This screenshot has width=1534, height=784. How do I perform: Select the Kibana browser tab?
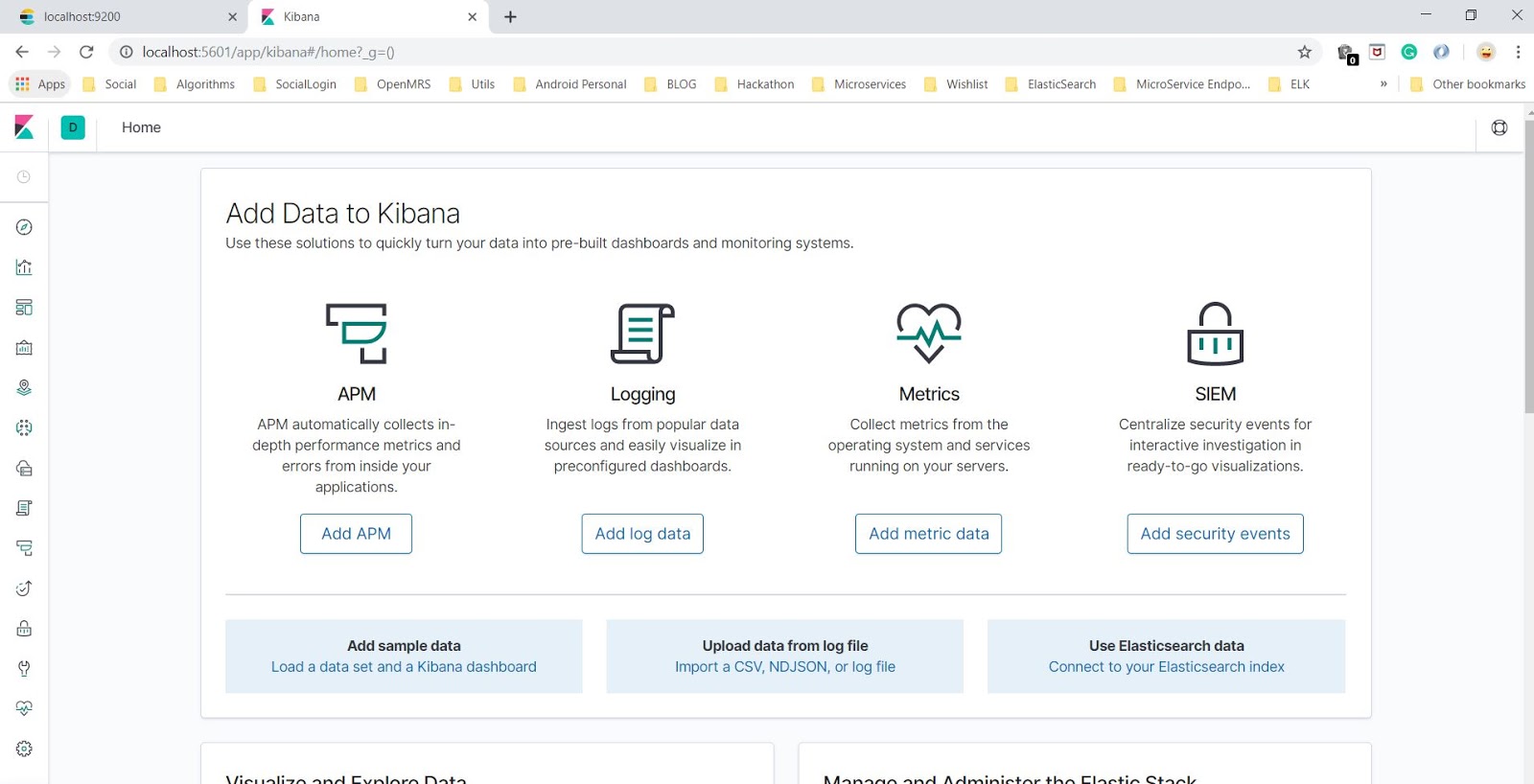coord(368,16)
